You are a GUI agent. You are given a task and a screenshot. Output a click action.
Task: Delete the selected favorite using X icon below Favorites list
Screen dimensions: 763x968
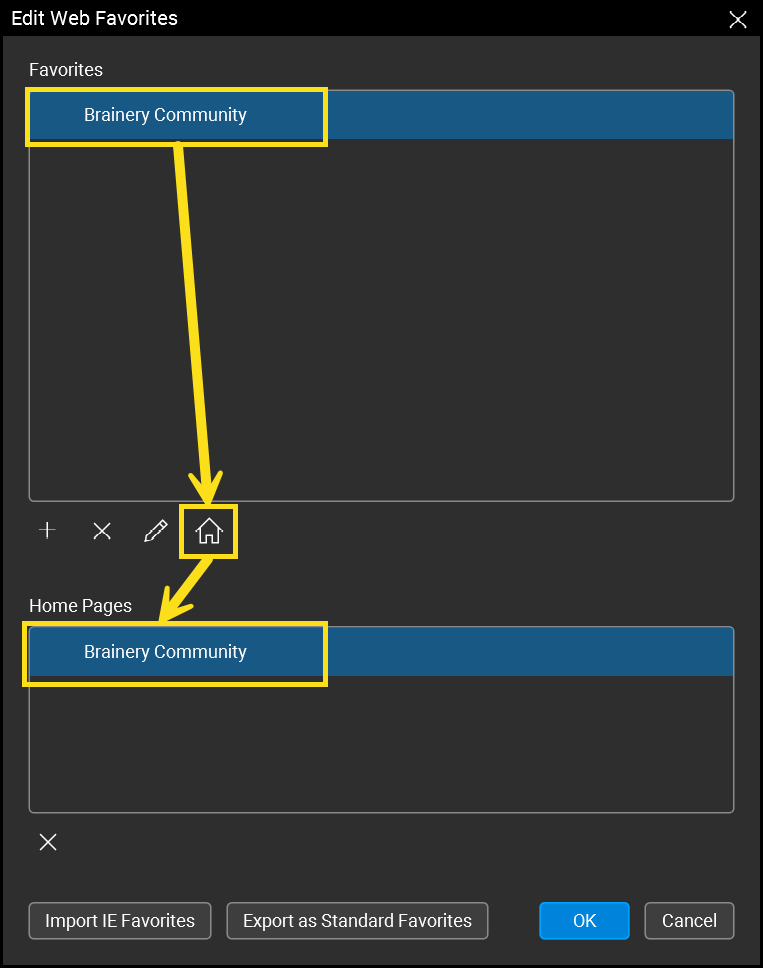101,531
